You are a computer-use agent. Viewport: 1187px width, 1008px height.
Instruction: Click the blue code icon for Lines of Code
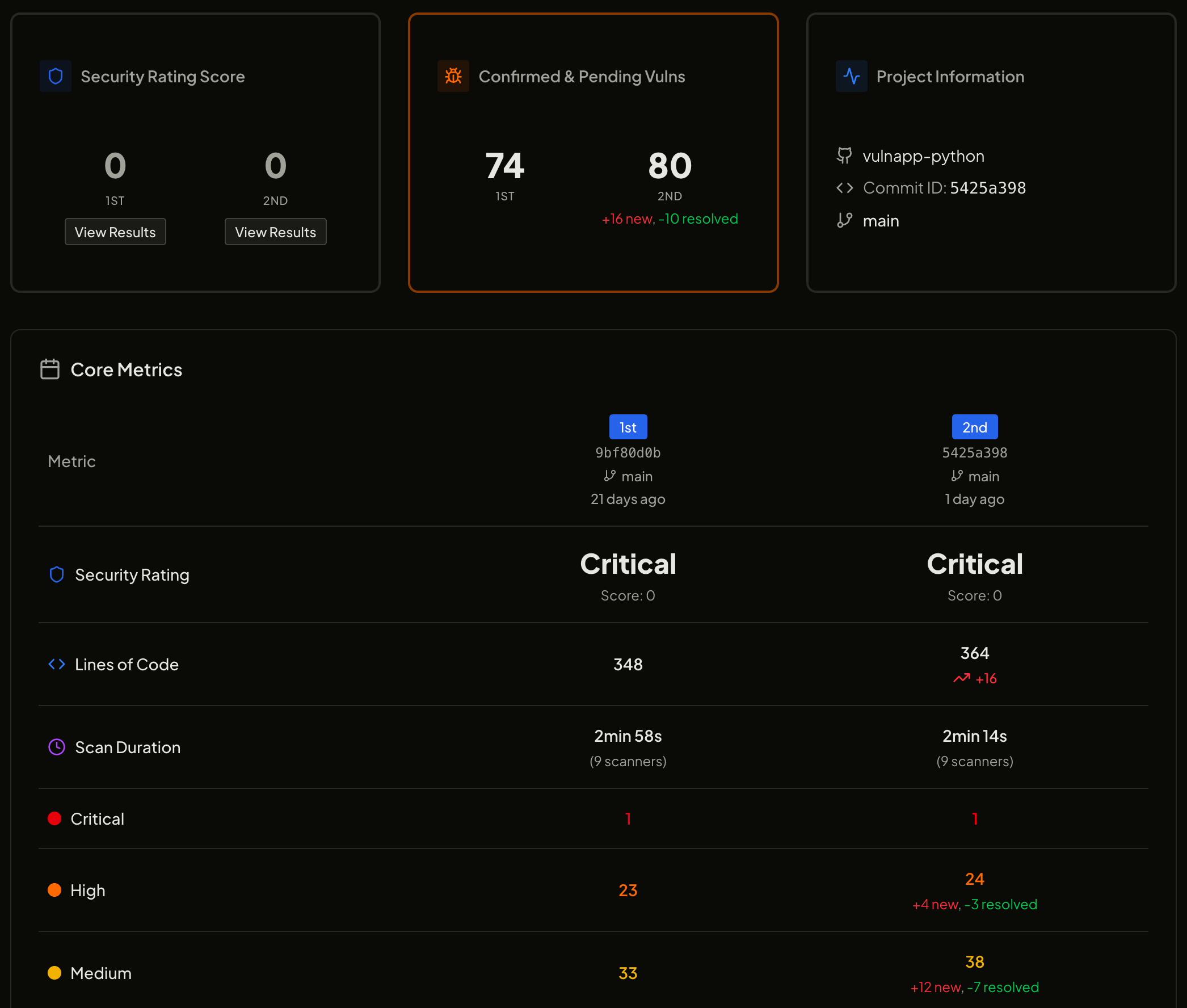57,664
